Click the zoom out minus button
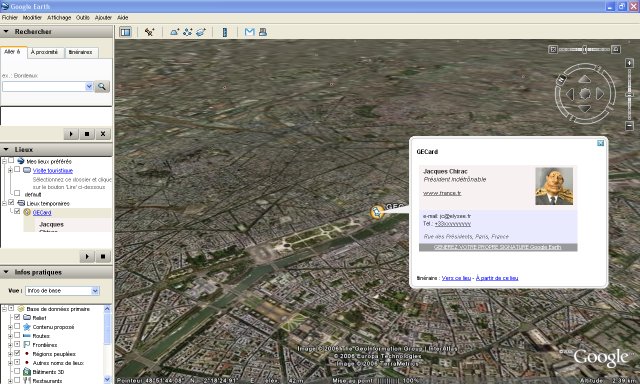 click(629, 126)
